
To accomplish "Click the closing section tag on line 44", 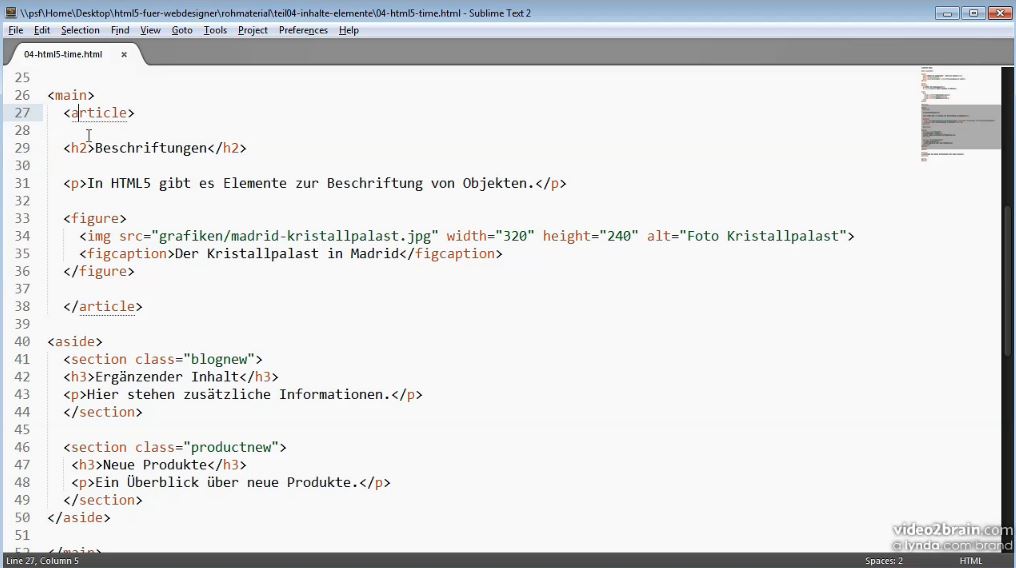I will [103, 412].
